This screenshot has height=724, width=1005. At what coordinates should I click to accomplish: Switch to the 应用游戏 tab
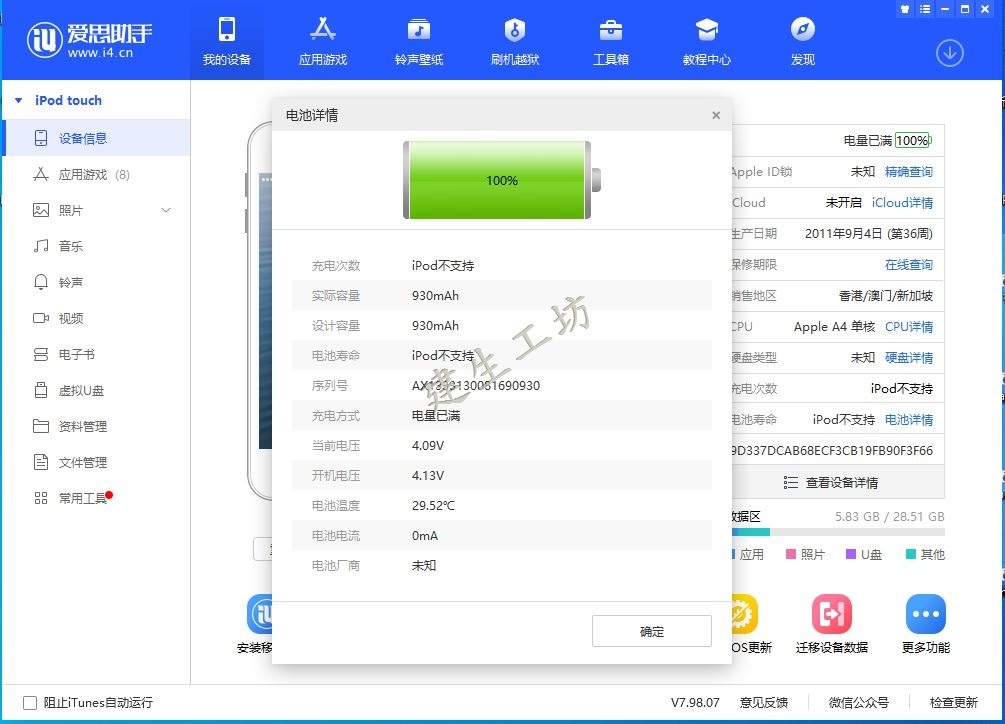pyautogui.click(x=322, y=42)
